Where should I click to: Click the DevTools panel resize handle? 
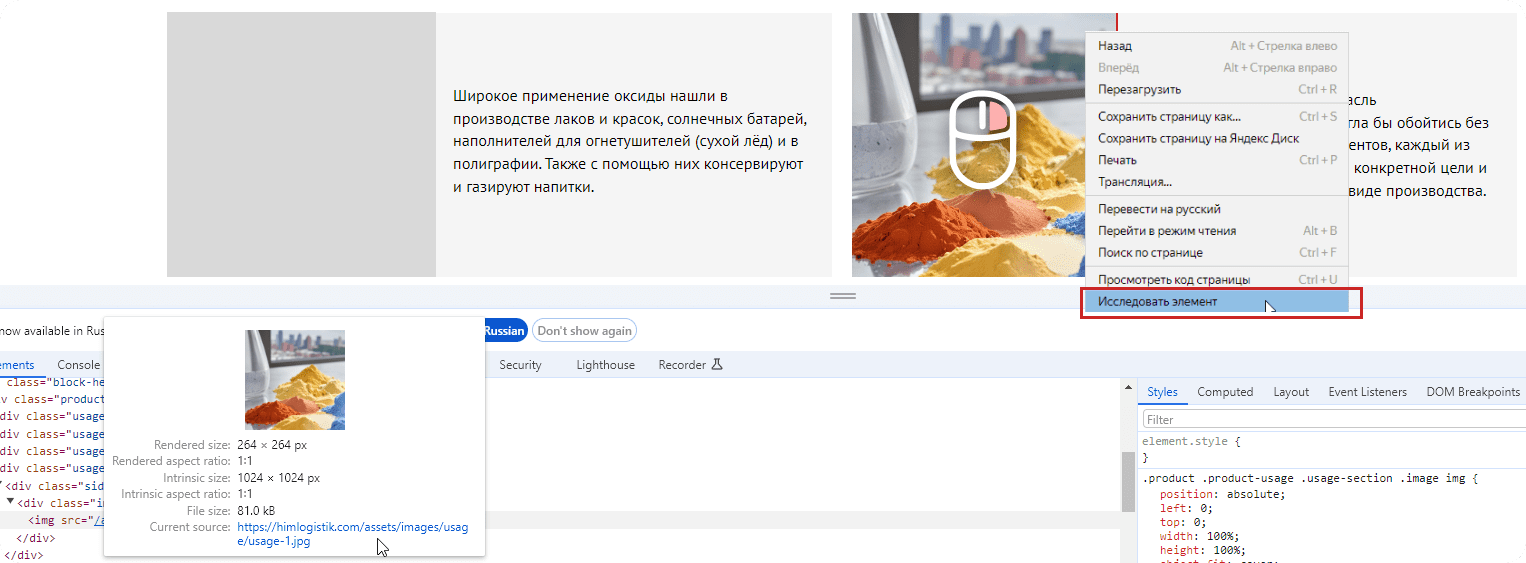(x=843, y=296)
